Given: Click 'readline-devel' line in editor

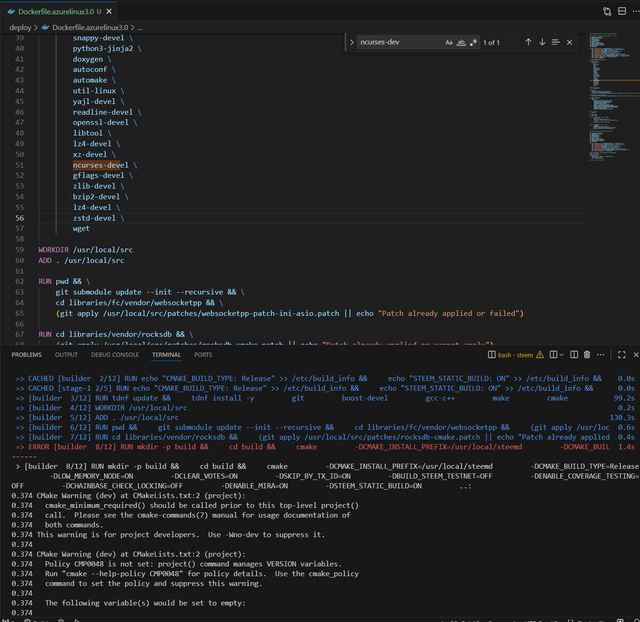Looking at the screenshot, I should (x=107, y=112).
